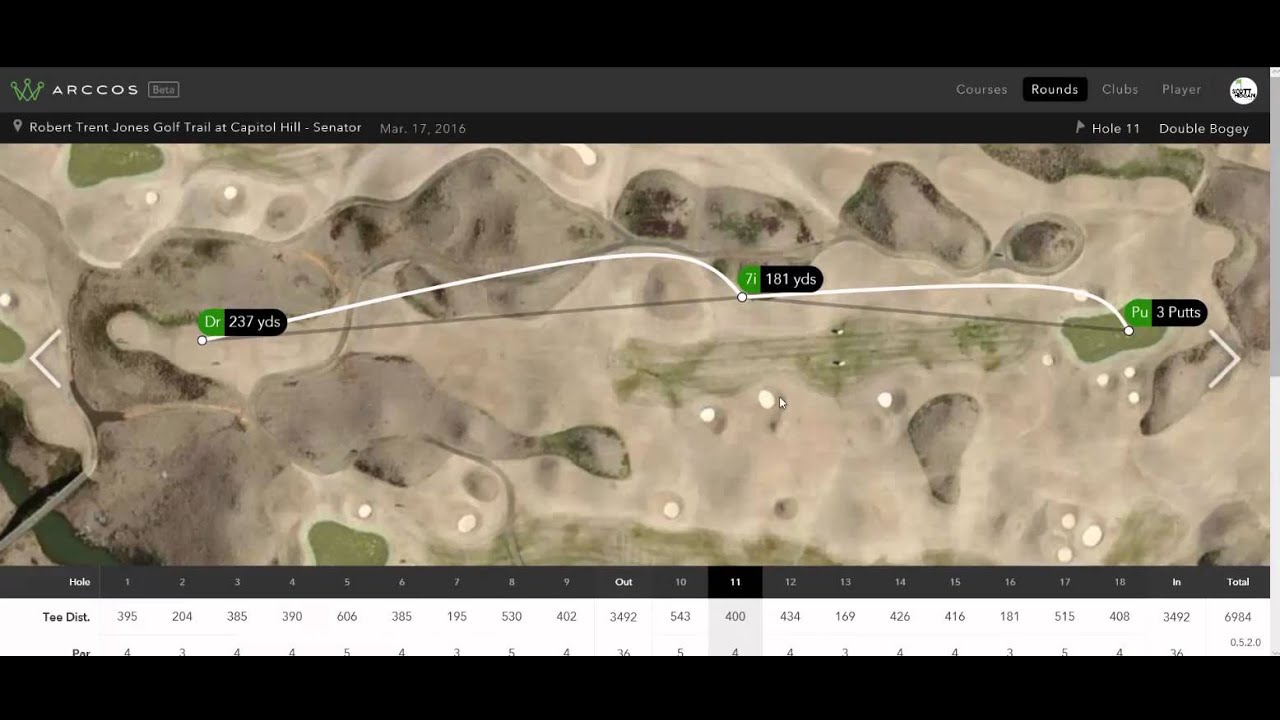Select hole 4 in the scorecard header
The image size is (1280, 720).
(292, 582)
